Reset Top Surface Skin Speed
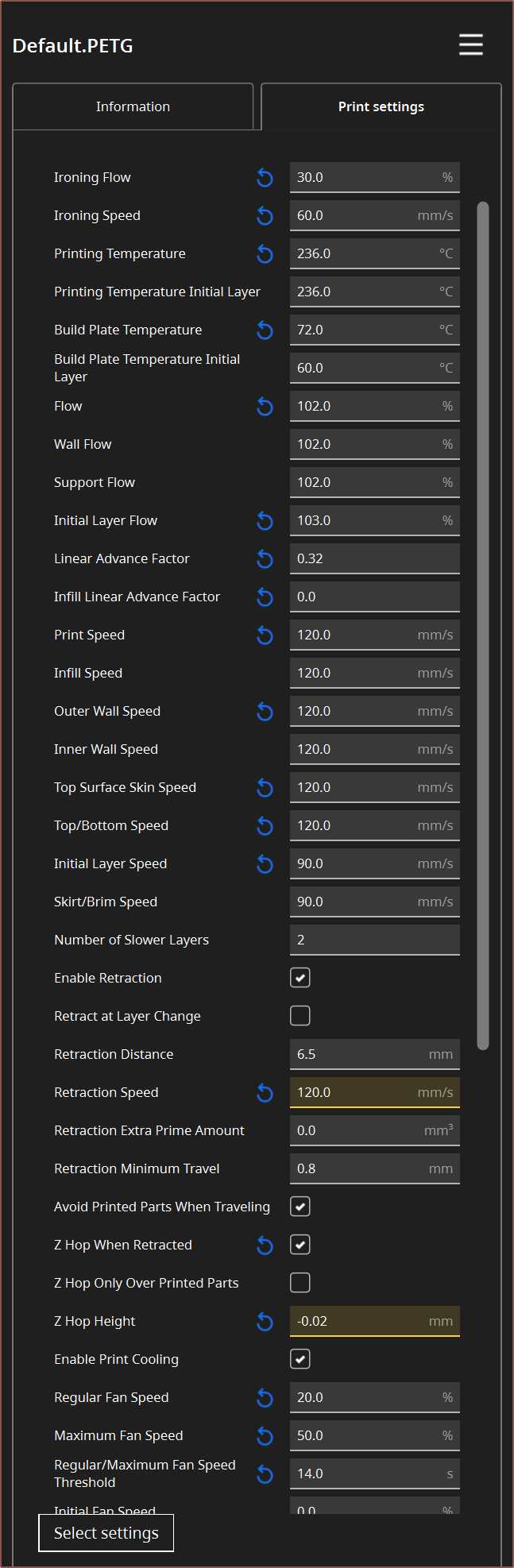Viewport: 514px width, 1568px height. 265,788
